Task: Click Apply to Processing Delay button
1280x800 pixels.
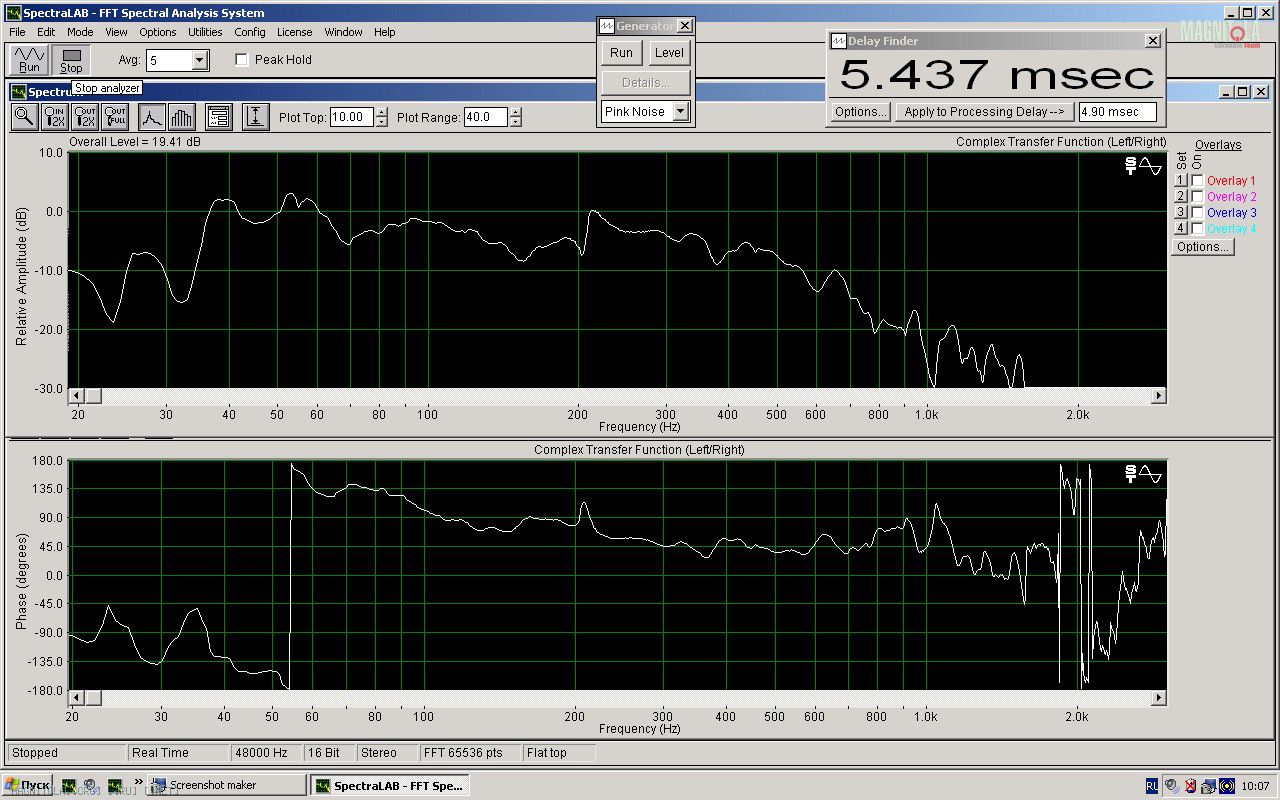Action: click(x=984, y=112)
